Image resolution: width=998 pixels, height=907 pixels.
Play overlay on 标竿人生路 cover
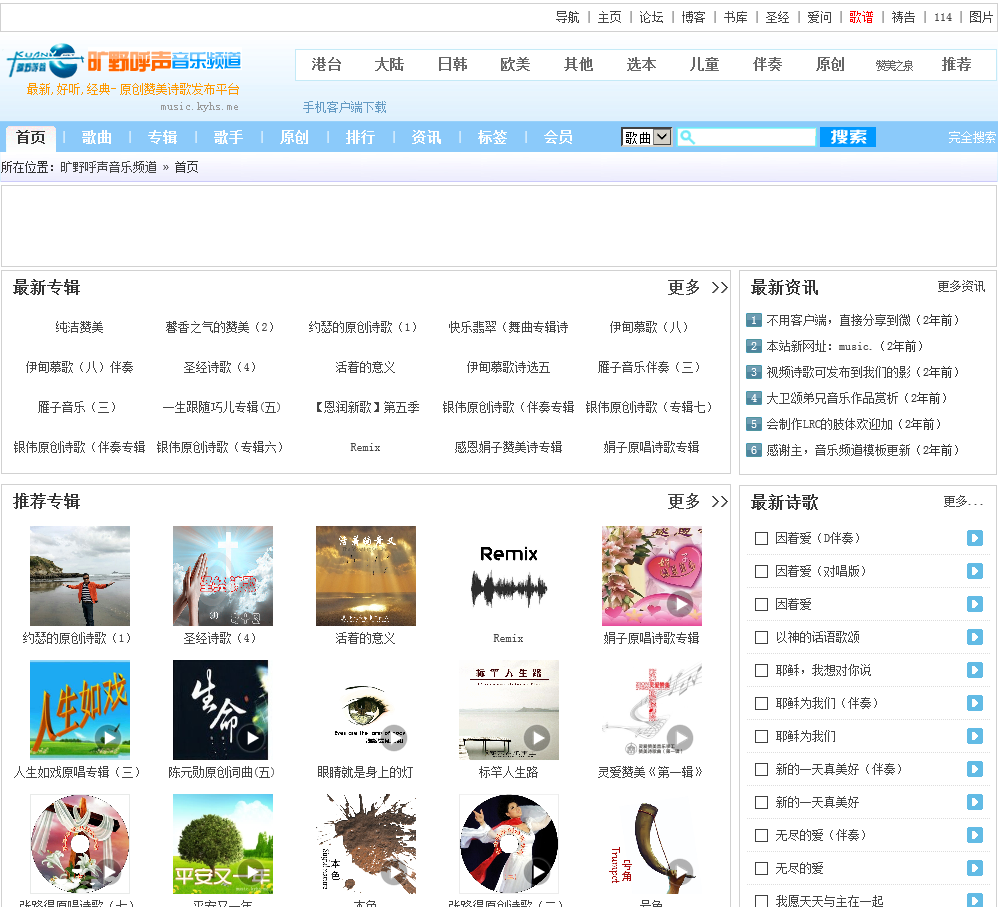click(537, 738)
